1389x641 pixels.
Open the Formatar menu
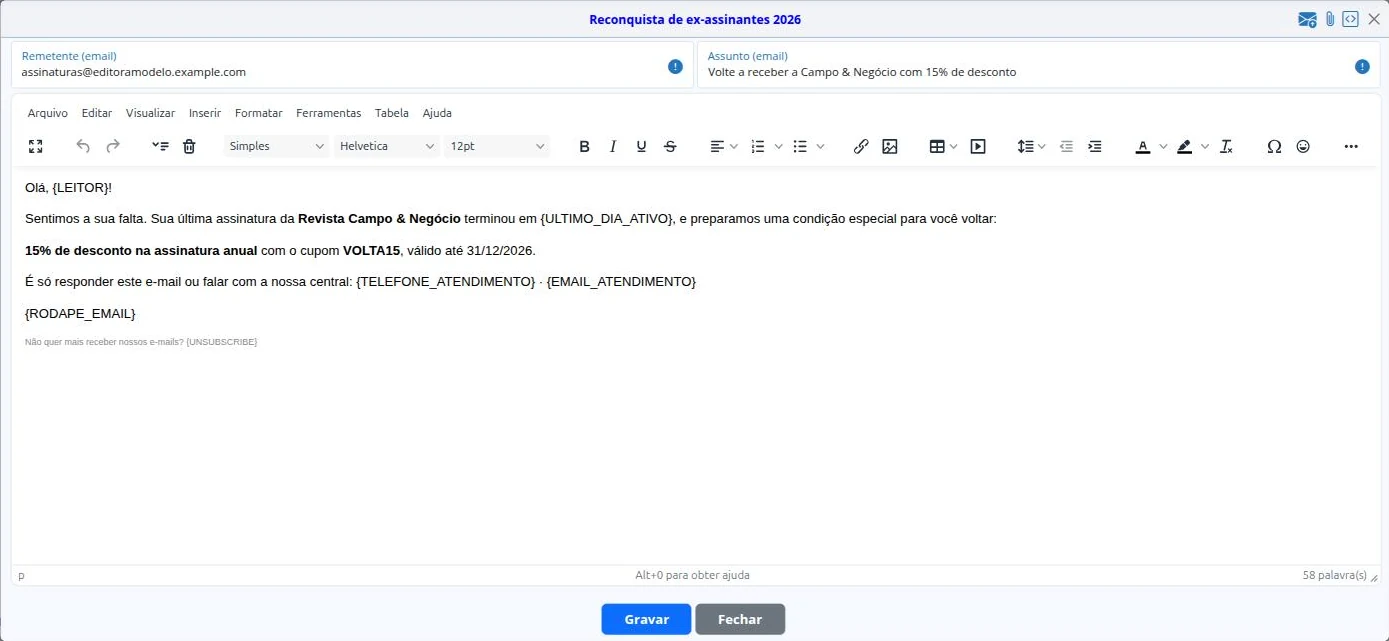click(259, 113)
